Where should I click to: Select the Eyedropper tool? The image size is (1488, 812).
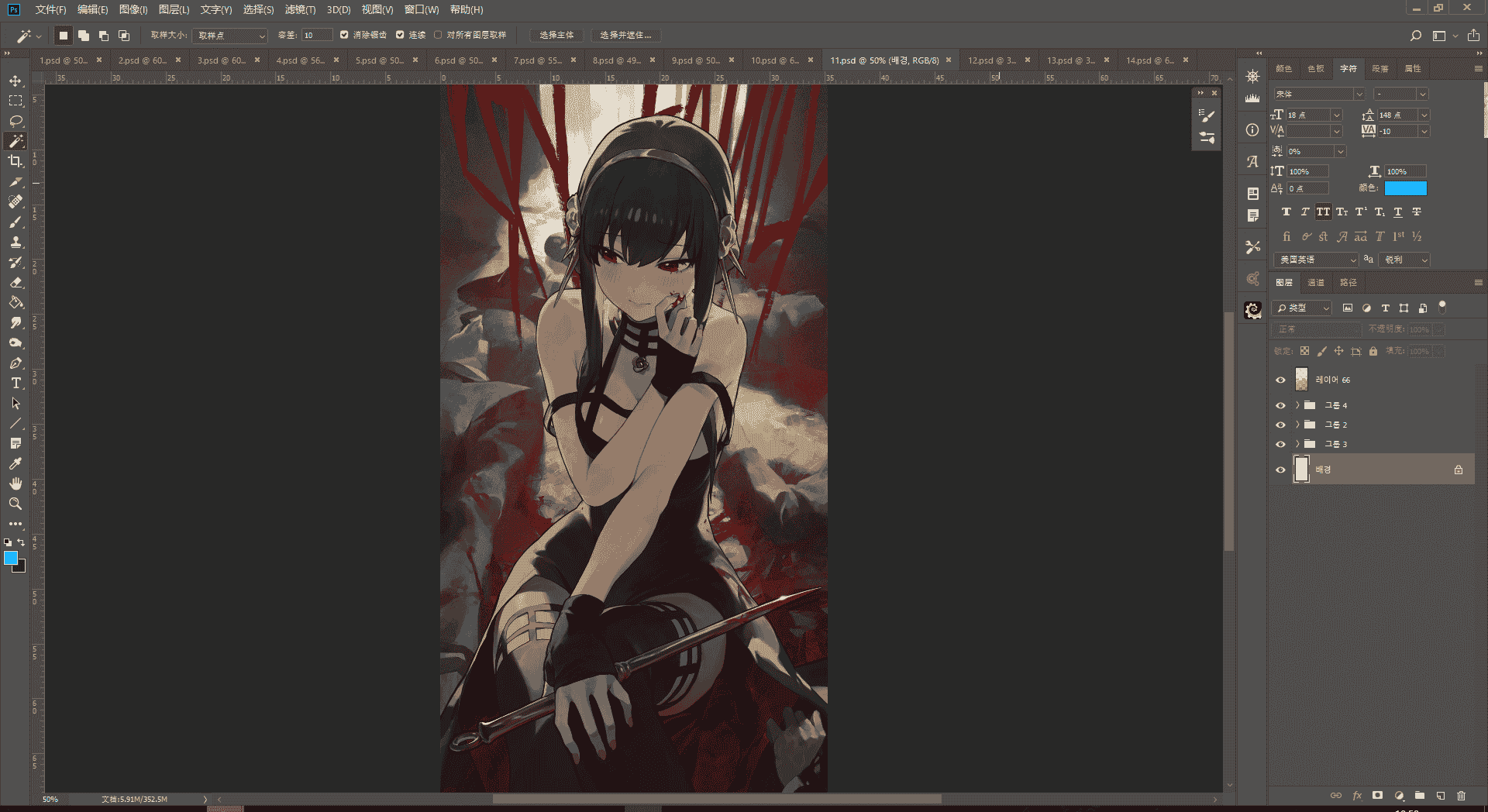coord(15,463)
